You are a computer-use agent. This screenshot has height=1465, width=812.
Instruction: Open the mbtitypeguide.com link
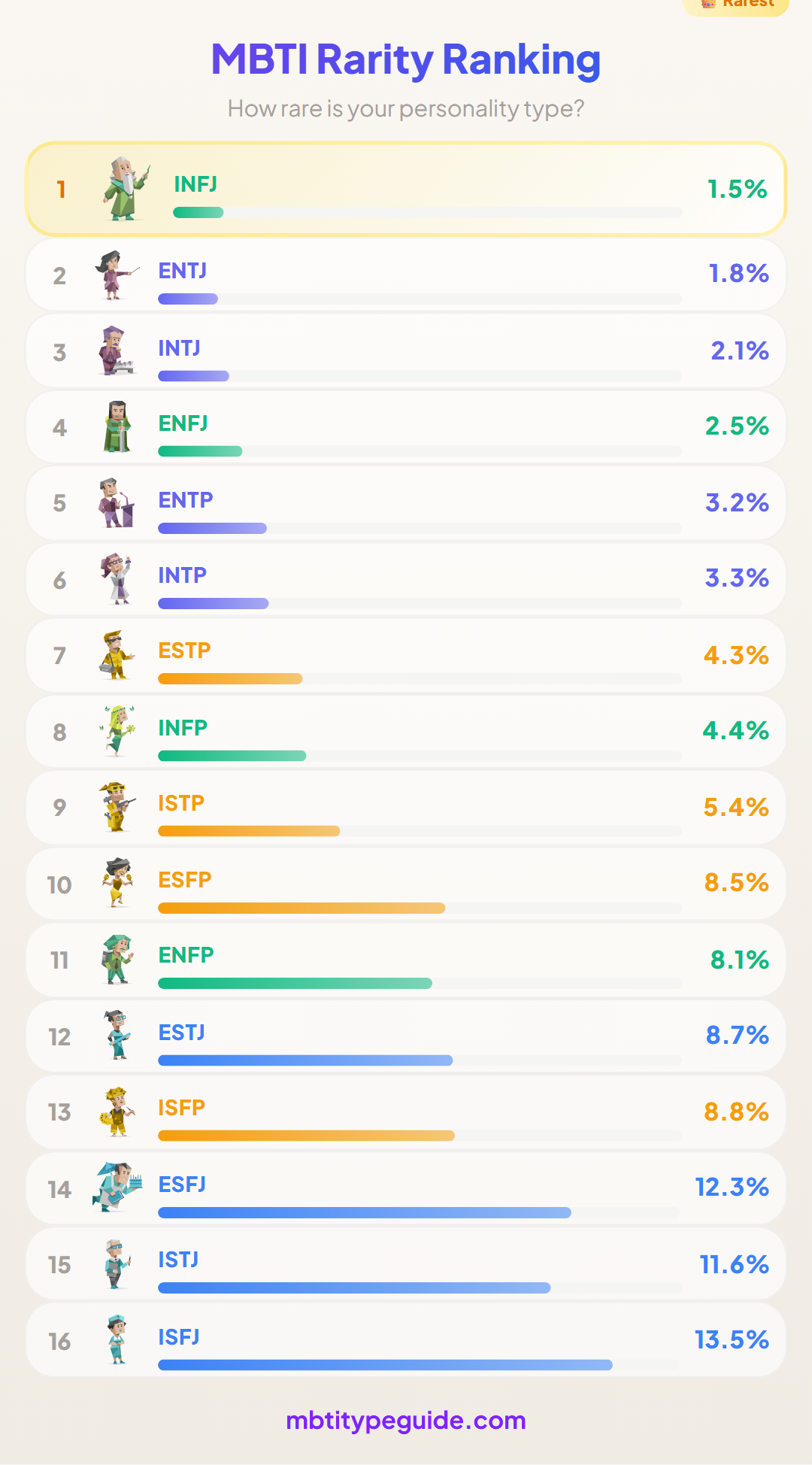[x=406, y=1421]
